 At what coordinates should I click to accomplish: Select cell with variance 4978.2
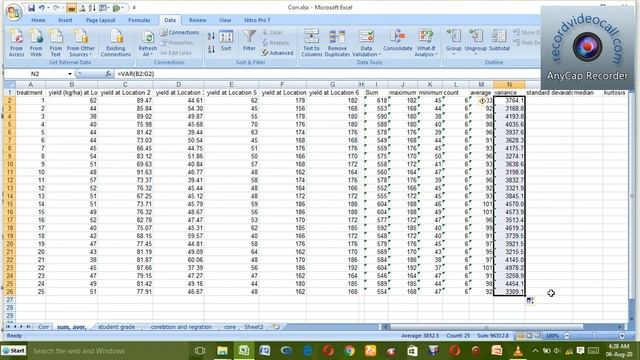(509, 268)
